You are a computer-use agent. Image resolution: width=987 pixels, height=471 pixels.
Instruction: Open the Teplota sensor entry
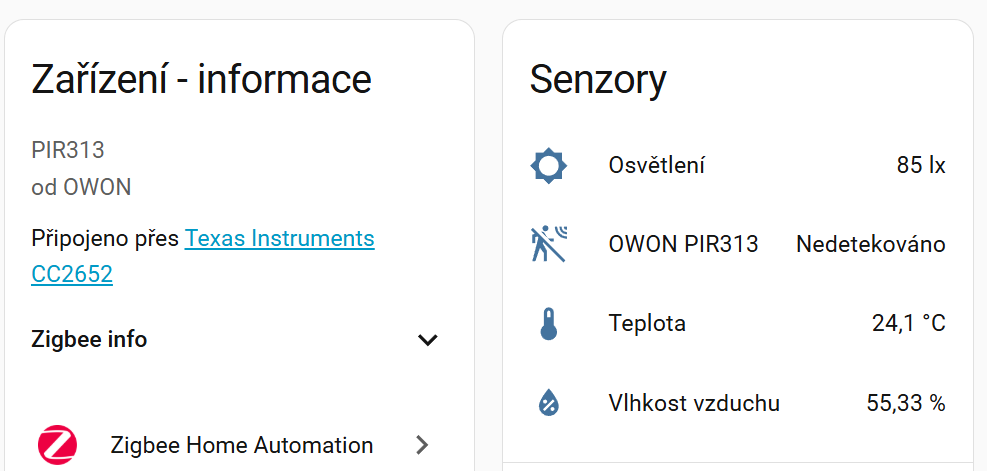(x=647, y=324)
